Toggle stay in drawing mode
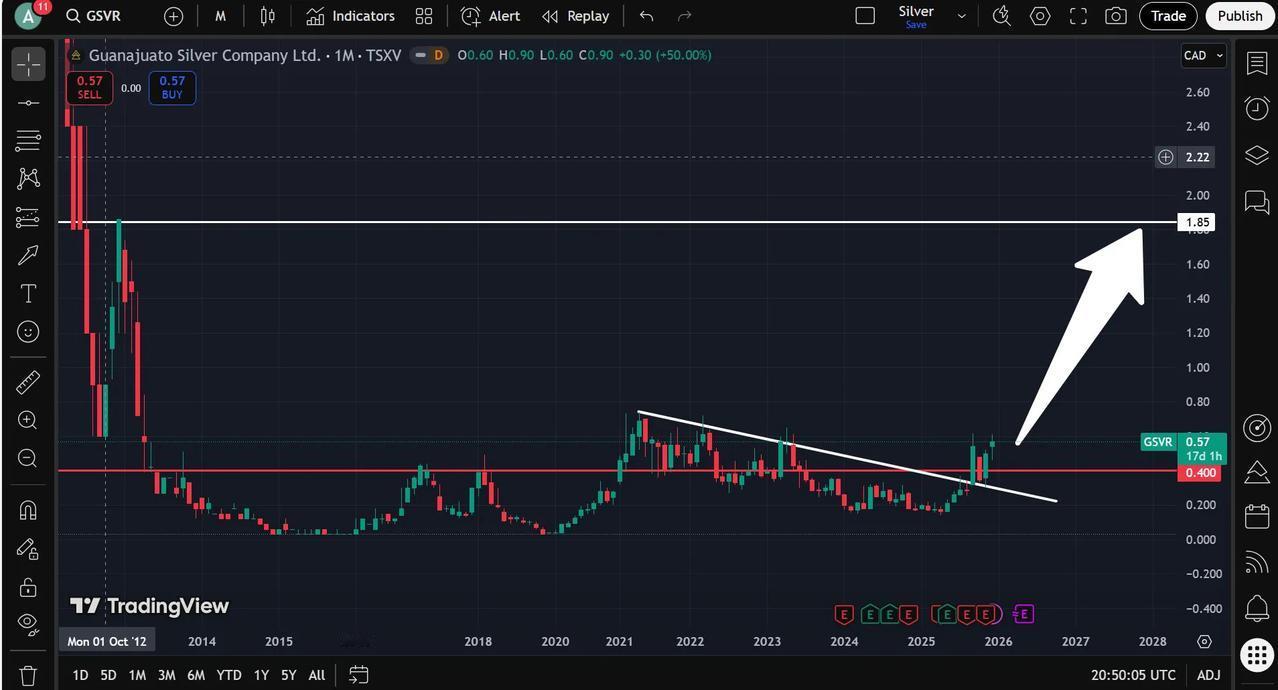The height and width of the screenshot is (690, 1278). (28, 548)
